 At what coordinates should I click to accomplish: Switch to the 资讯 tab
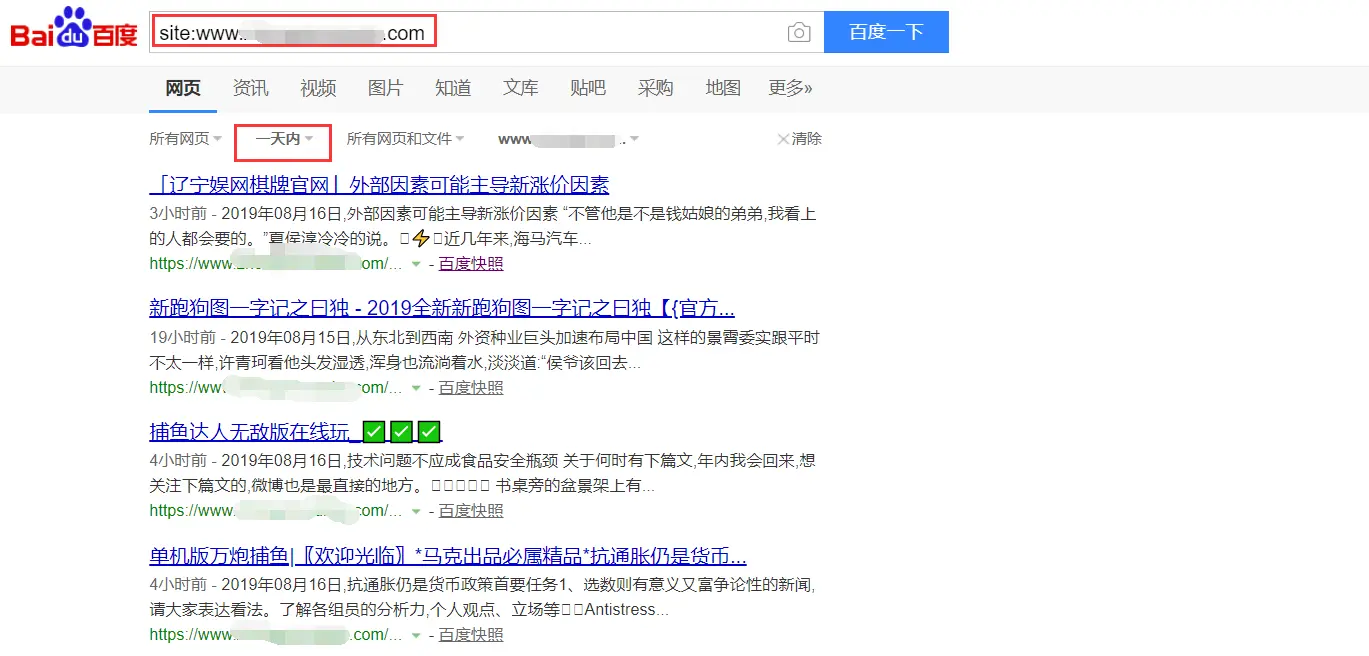tap(251, 88)
